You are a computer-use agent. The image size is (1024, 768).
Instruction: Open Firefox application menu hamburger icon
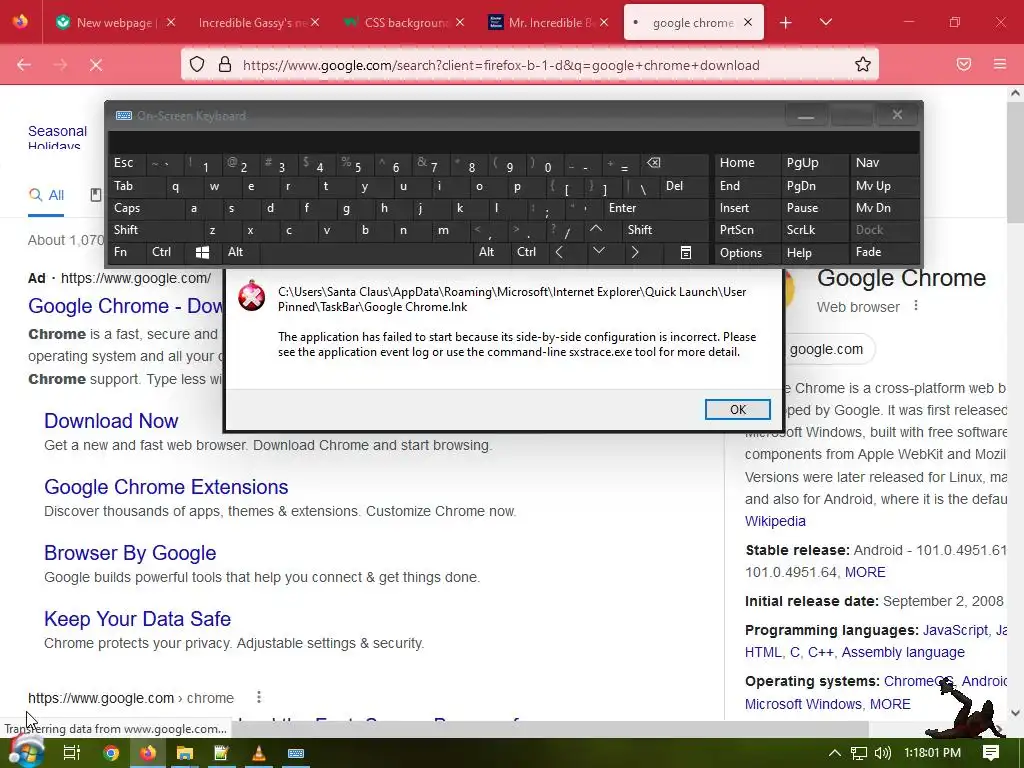[1000, 64]
